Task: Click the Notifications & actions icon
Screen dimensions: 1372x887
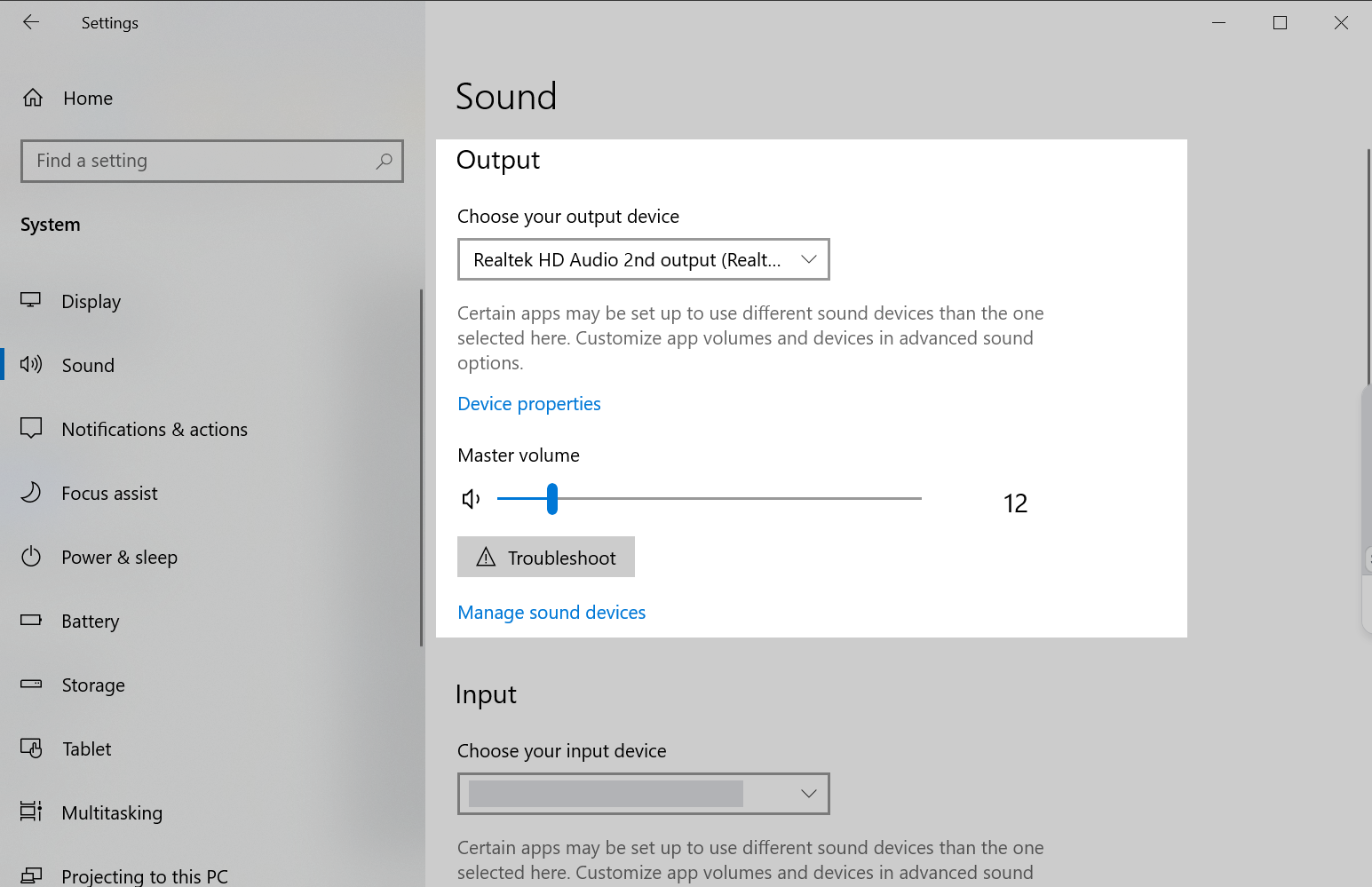Action: tap(32, 429)
